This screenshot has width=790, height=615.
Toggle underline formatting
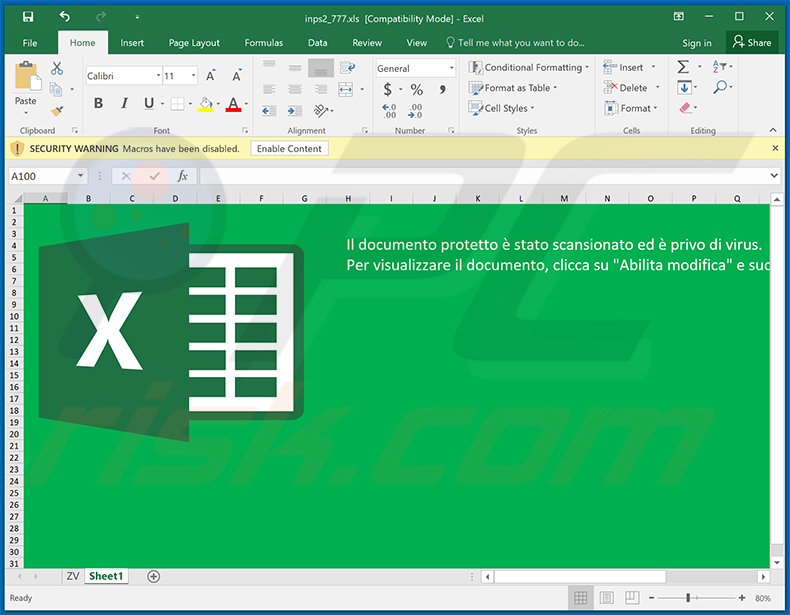pos(149,103)
